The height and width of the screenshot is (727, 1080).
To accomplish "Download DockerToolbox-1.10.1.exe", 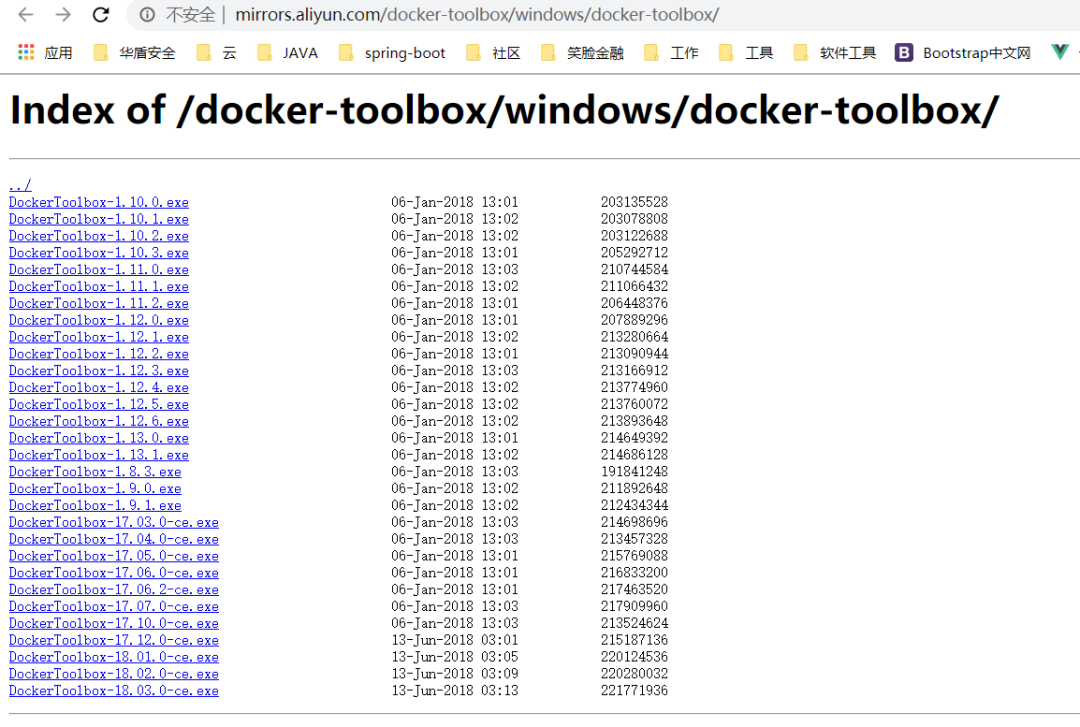I will 98,218.
